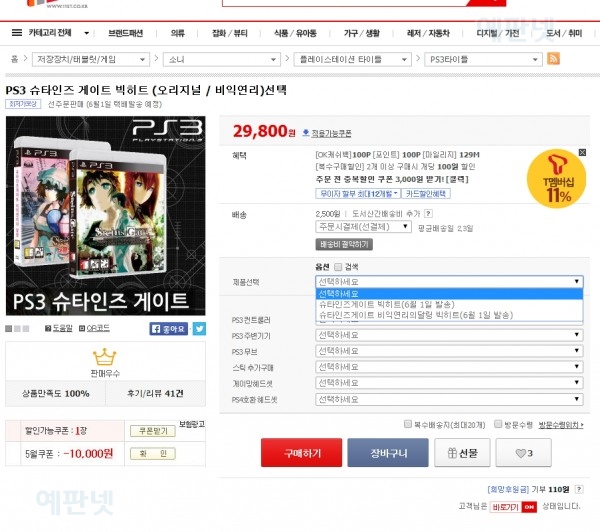Open the 브랜드패션 category menu

pos(125,33)
